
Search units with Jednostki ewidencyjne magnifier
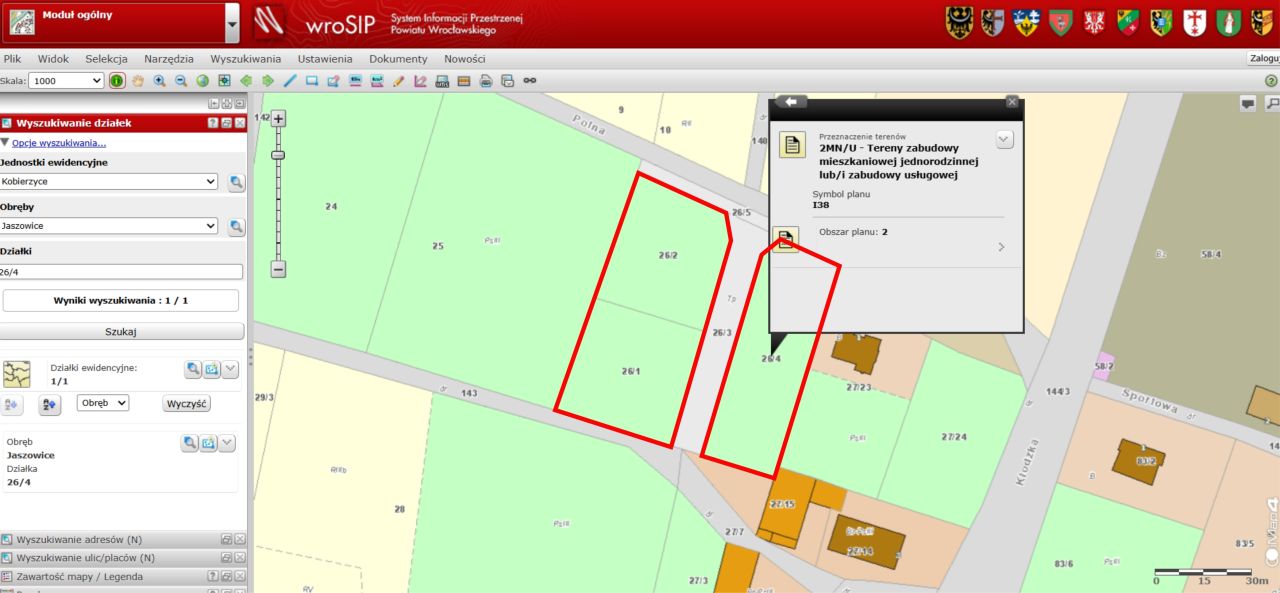point(236,182)
